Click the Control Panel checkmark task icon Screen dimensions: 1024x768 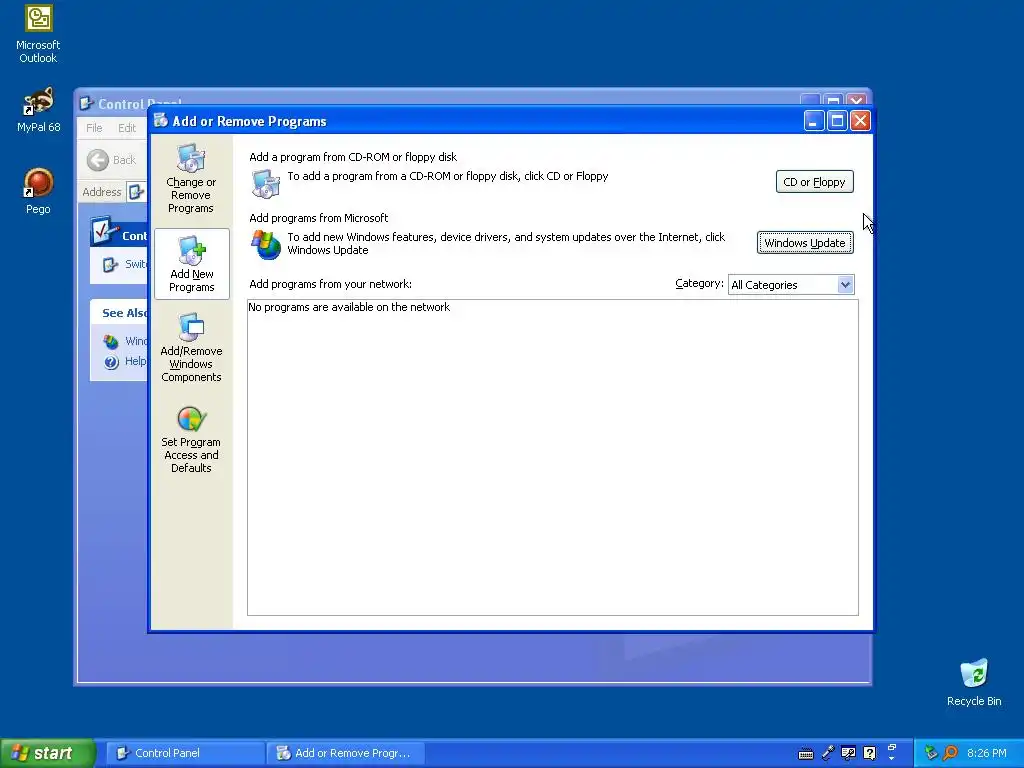104,232
